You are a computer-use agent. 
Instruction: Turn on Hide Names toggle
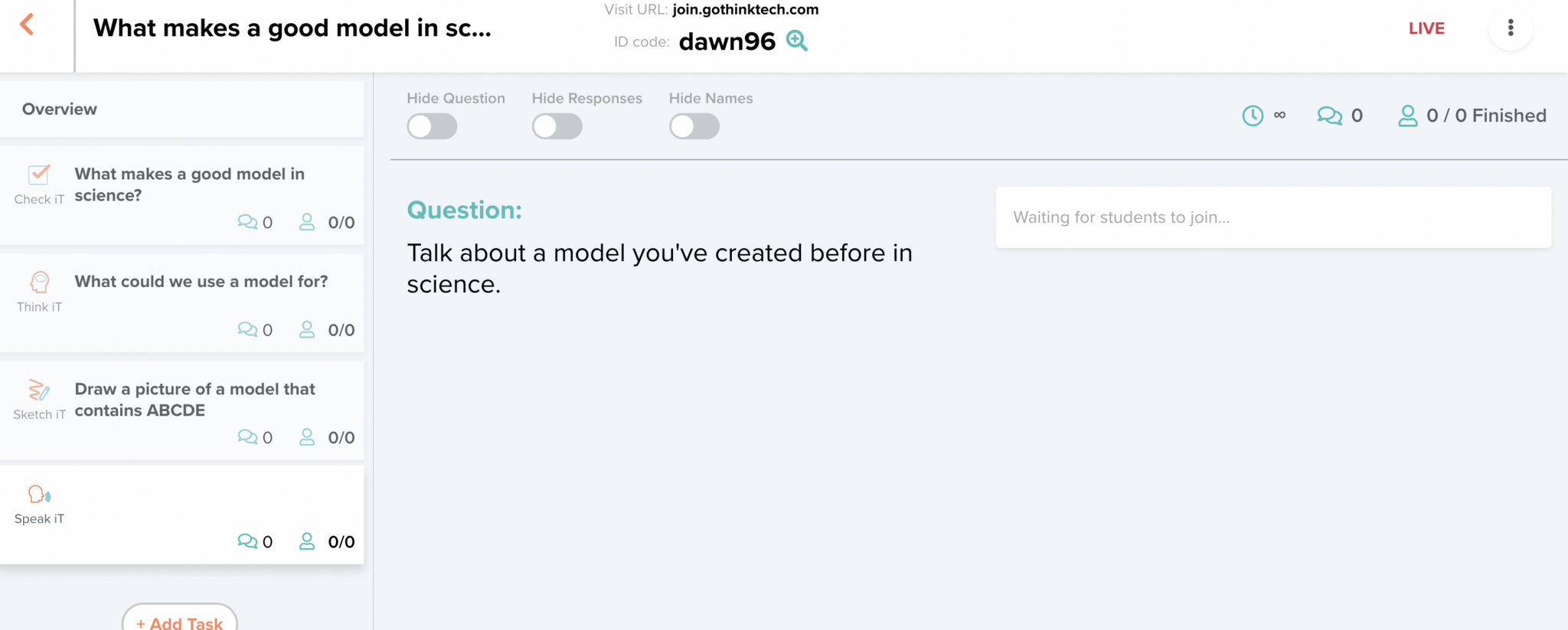tap(694, 126)
